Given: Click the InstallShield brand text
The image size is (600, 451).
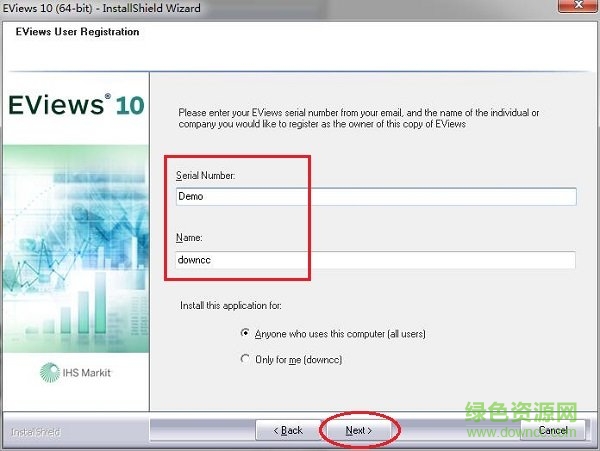Looking at the screenshot, I should (x=36, y=432).
